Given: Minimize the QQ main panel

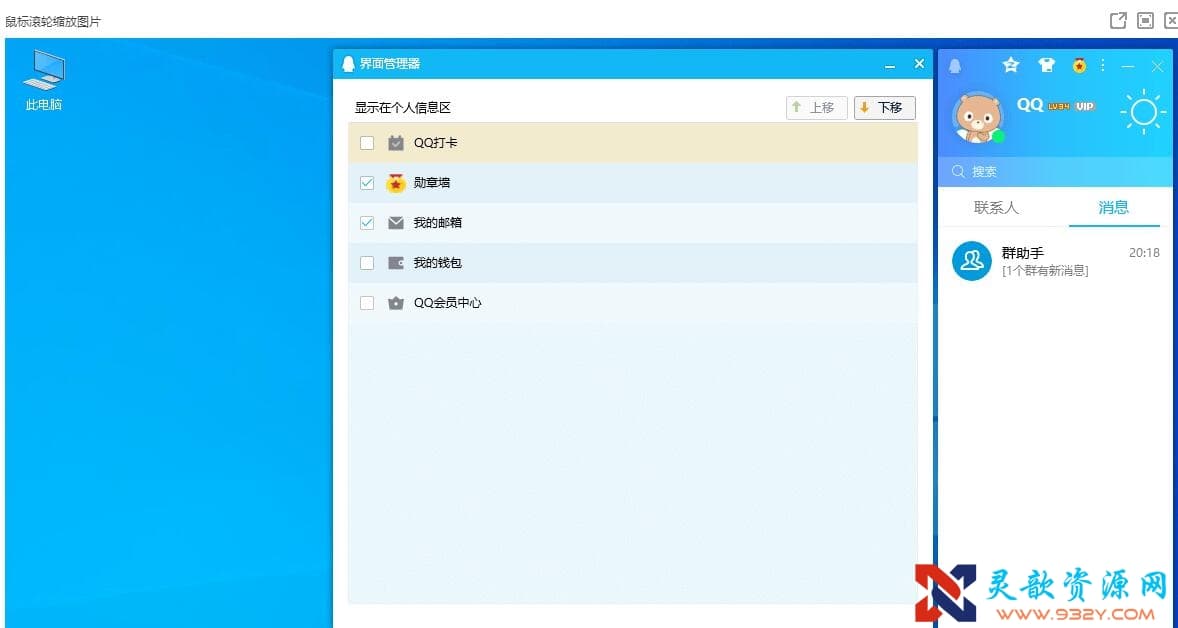Looking at the screenshot, I should (x=1128, y=66).
